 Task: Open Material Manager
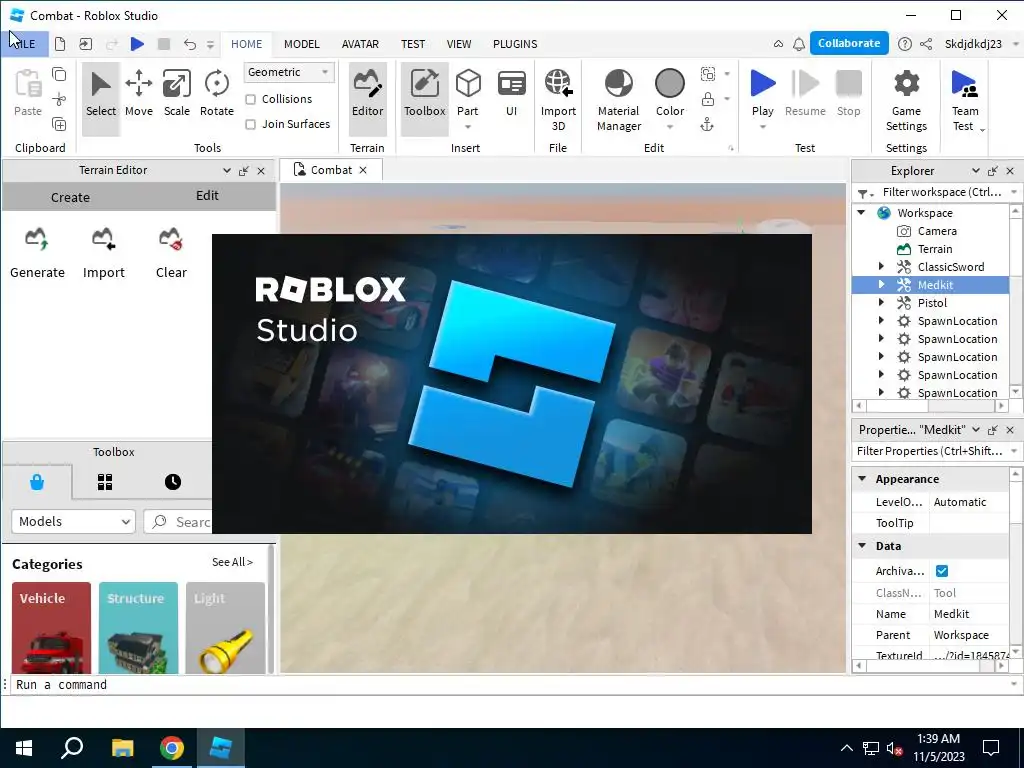click(x=618, y=99)
